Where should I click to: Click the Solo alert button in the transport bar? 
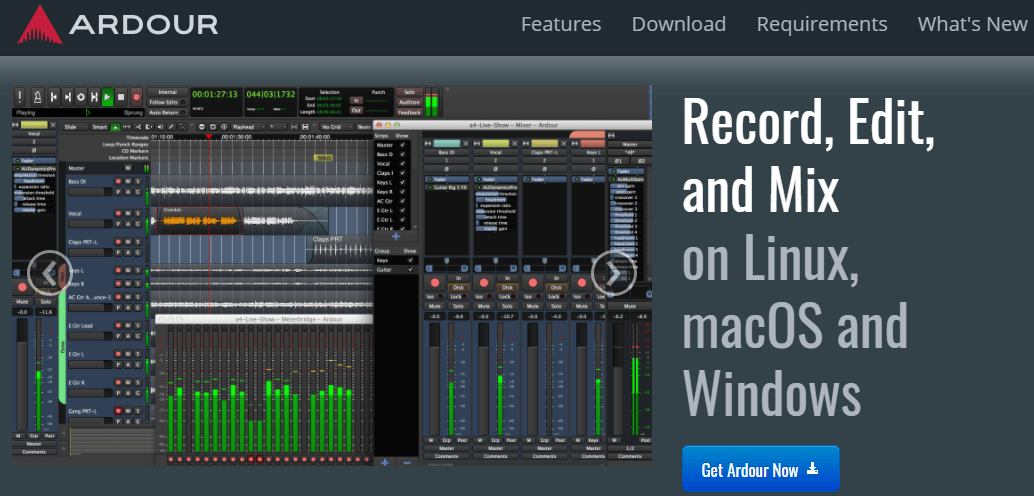click(409, 92)
